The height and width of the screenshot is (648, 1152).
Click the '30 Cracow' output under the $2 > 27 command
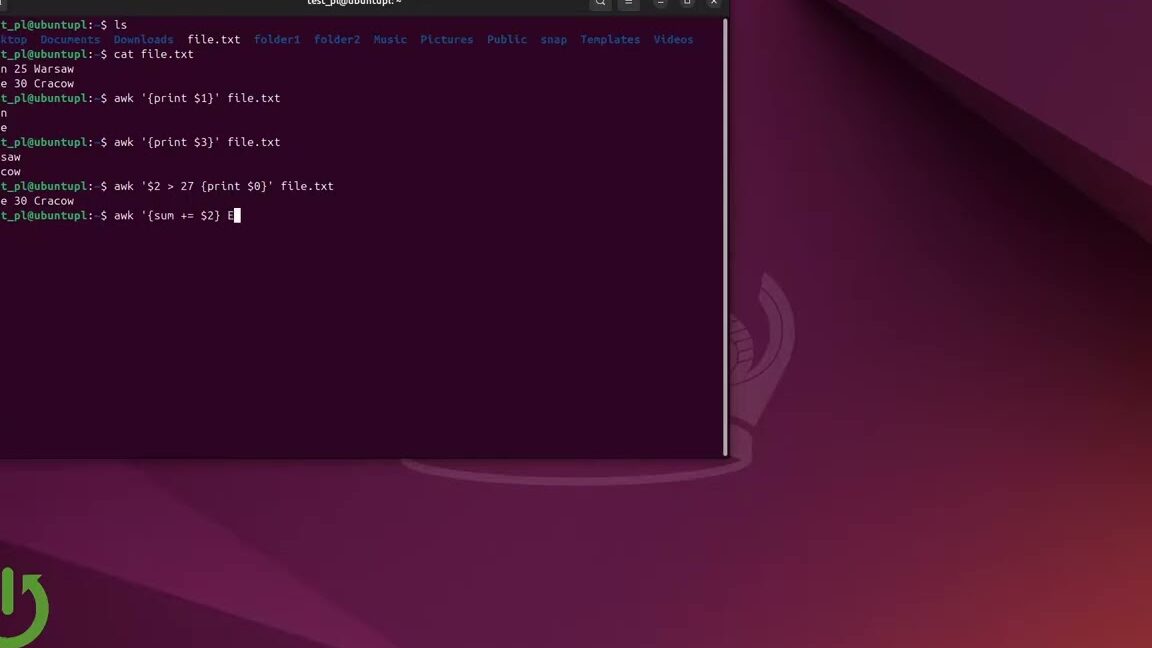[x=44, y=201]
